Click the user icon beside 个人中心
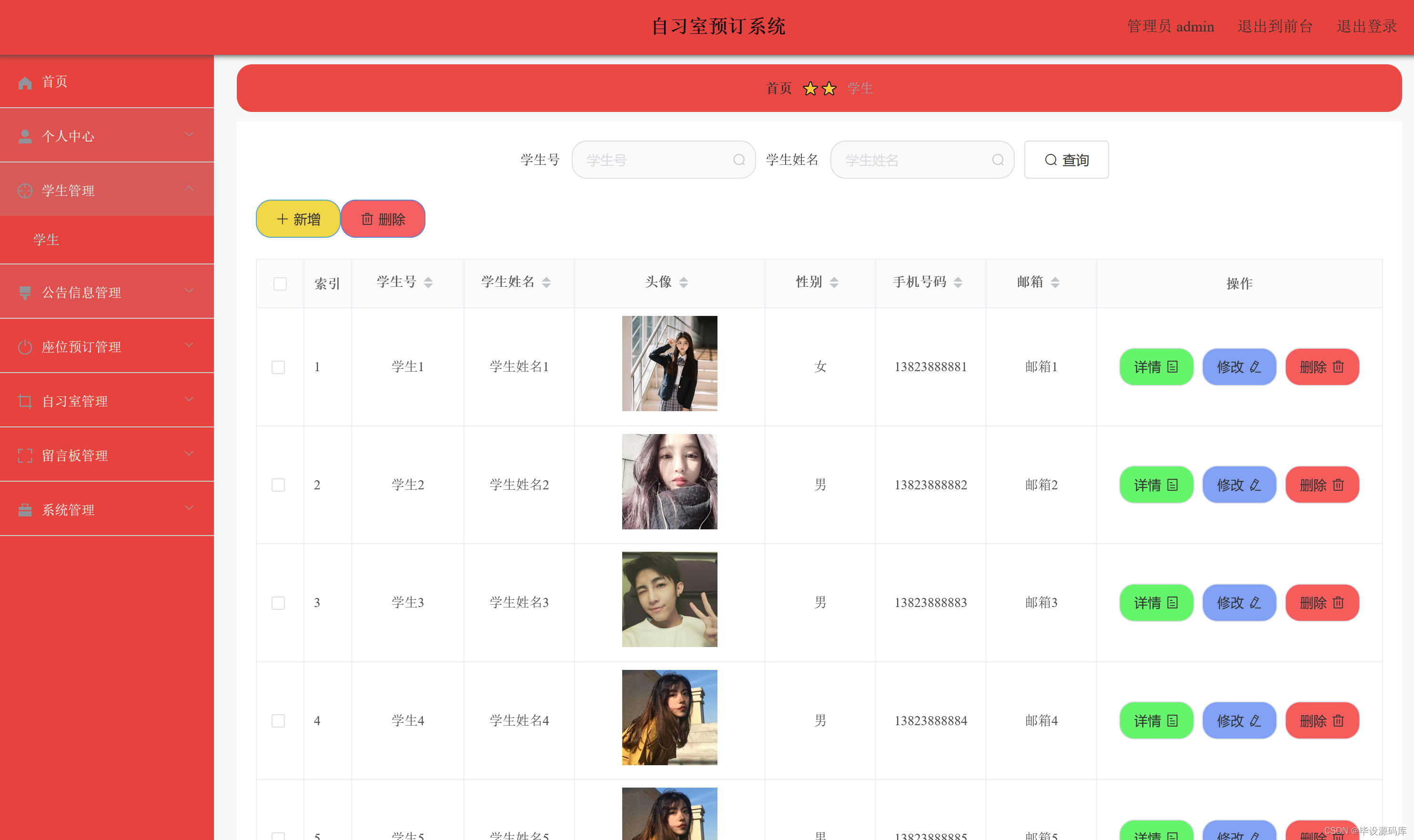This screenshot has height=840, width=1414. [25, 136]
